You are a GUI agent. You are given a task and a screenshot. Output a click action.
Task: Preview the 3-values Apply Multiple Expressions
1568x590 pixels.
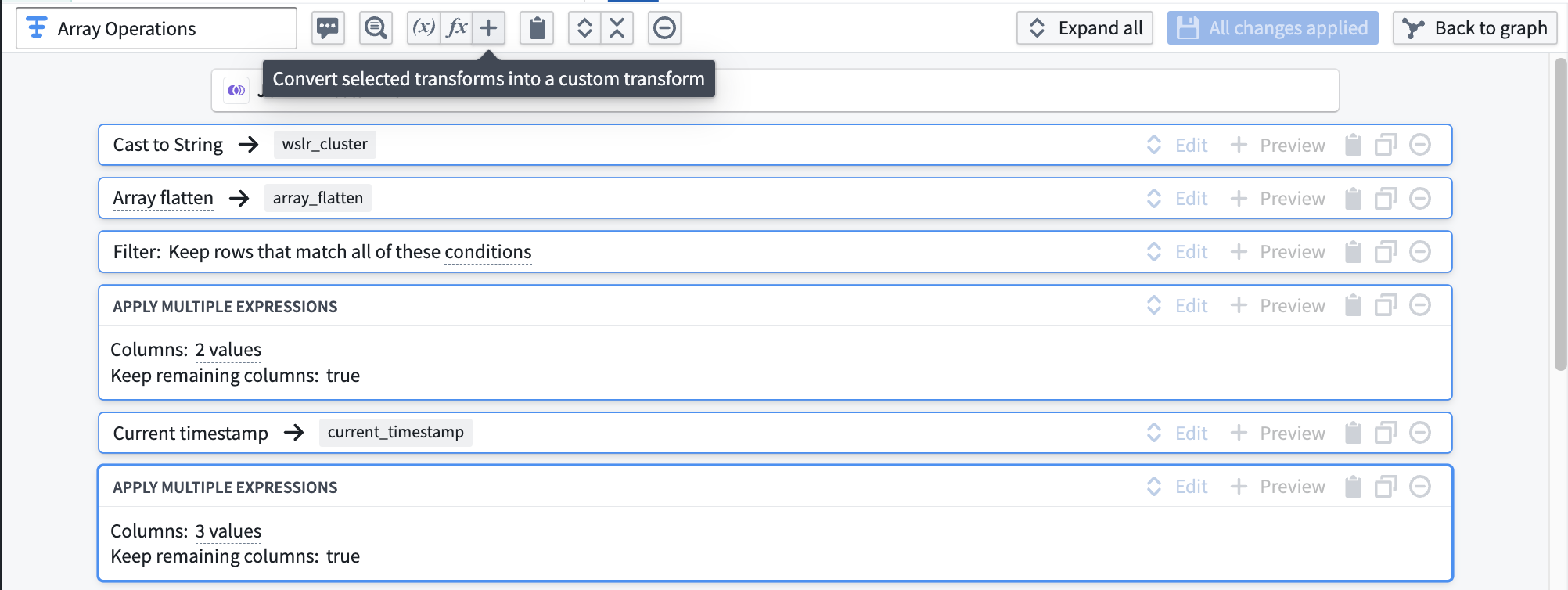point(1278,487)
